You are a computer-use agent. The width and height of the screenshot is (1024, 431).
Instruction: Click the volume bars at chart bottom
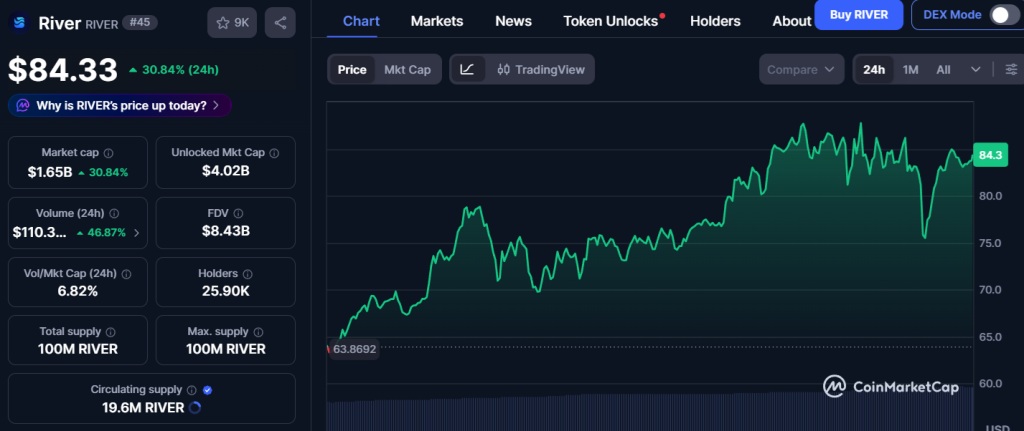click(x=650, y=411)
